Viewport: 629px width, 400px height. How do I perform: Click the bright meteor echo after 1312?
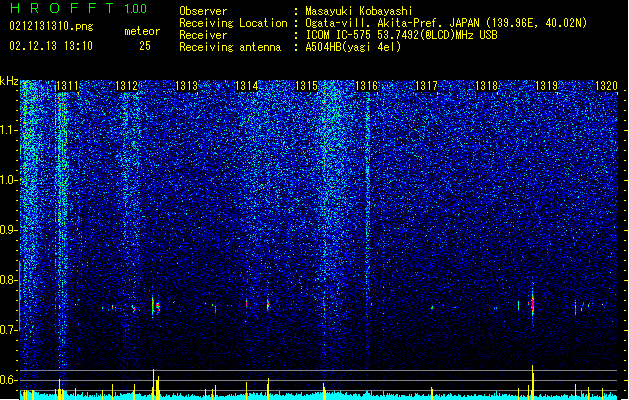[x=155, y=307]
